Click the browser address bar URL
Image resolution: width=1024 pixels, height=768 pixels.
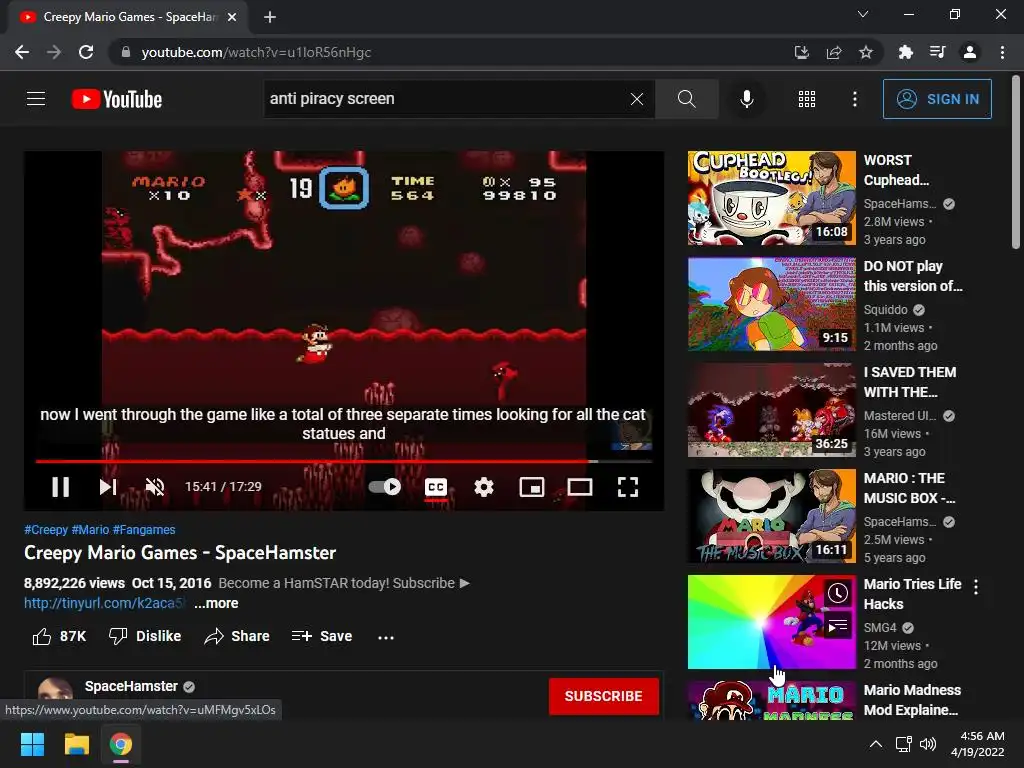point(256,52)
